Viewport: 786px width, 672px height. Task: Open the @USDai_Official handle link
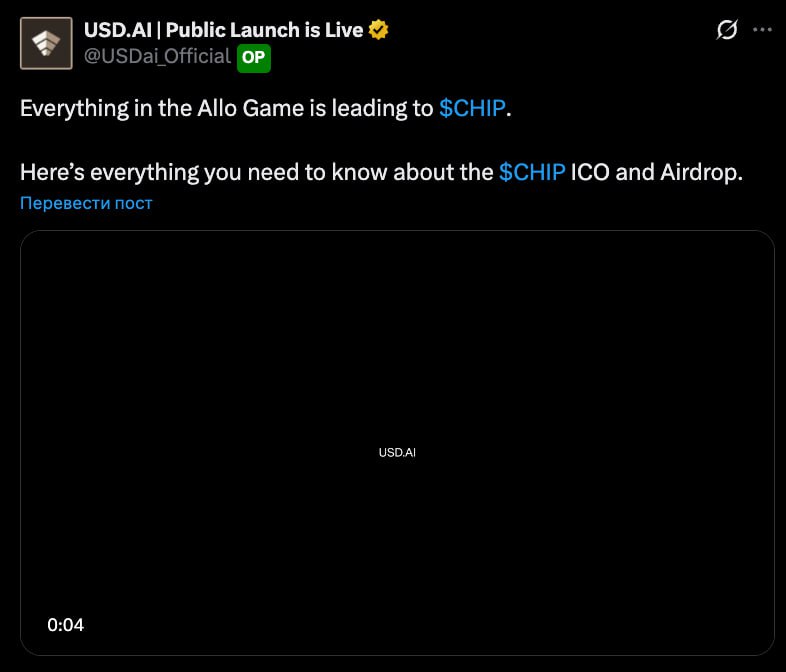[x=157, y=57]
